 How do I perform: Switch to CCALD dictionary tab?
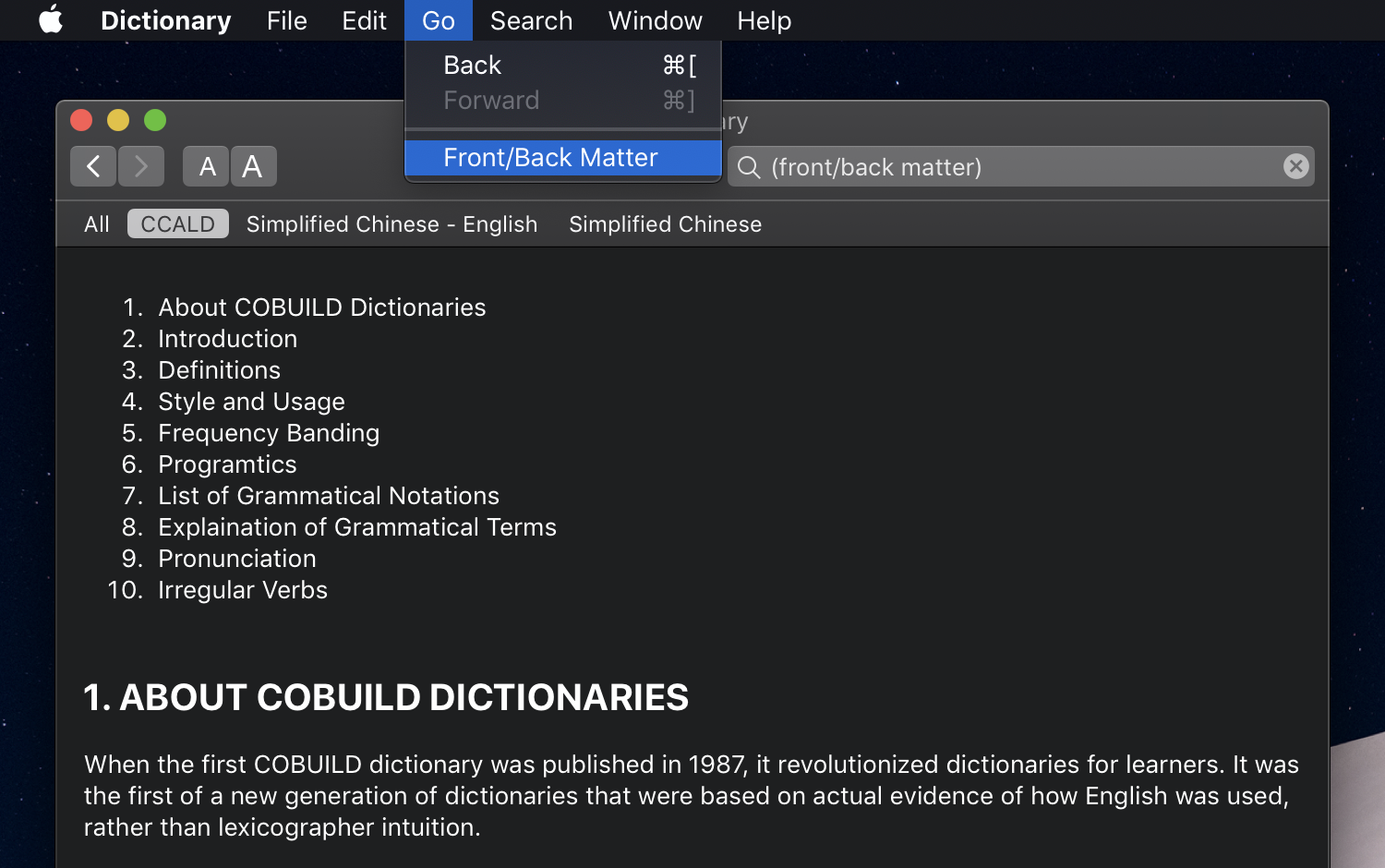click(x=177, y=224)
